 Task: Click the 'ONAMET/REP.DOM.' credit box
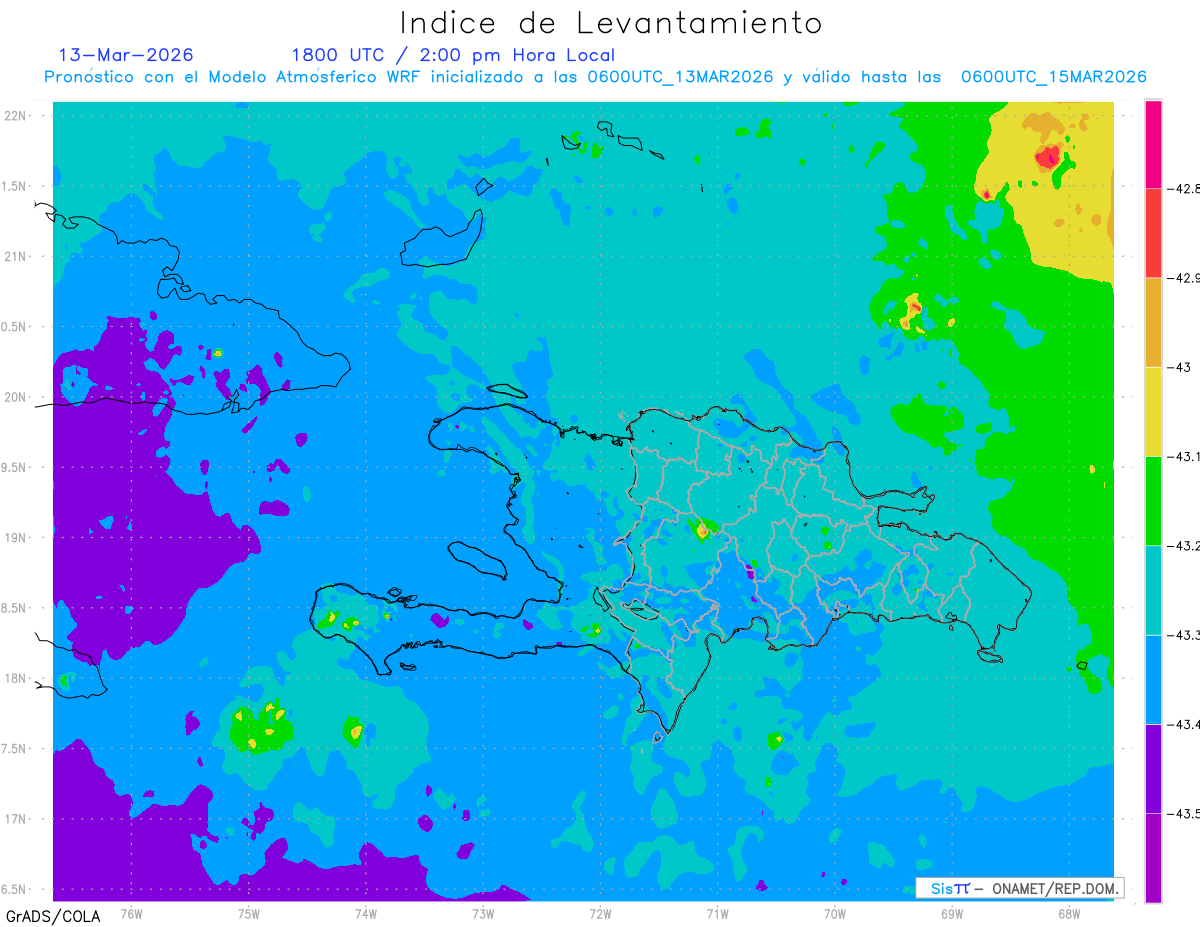1020,888
